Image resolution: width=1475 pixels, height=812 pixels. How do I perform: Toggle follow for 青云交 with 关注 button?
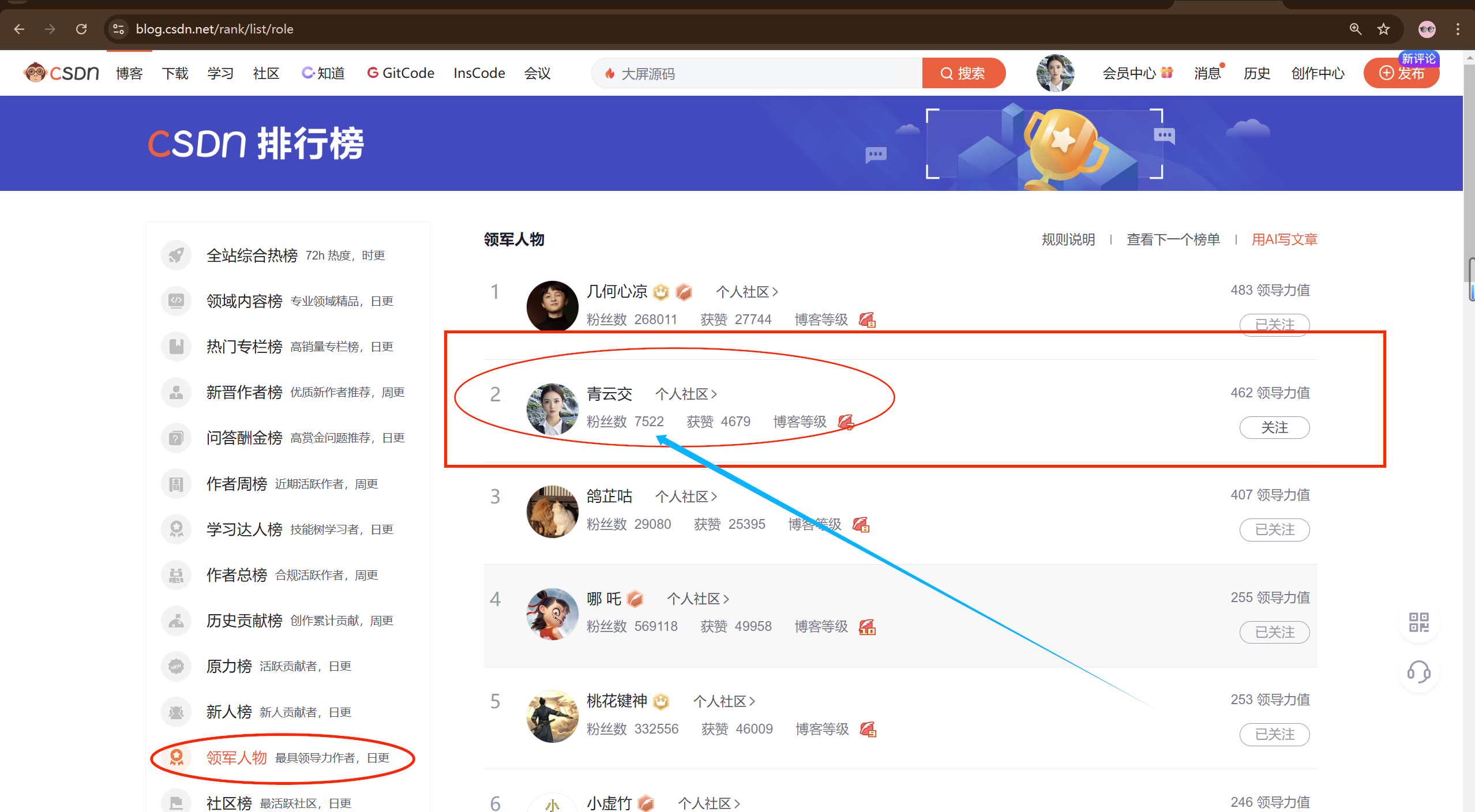click(x=1274, y=427)
